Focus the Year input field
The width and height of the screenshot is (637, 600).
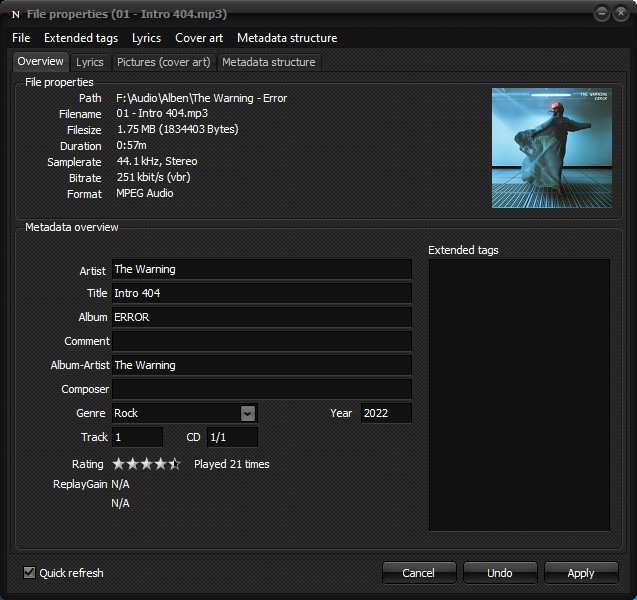[x=385, y=413]
